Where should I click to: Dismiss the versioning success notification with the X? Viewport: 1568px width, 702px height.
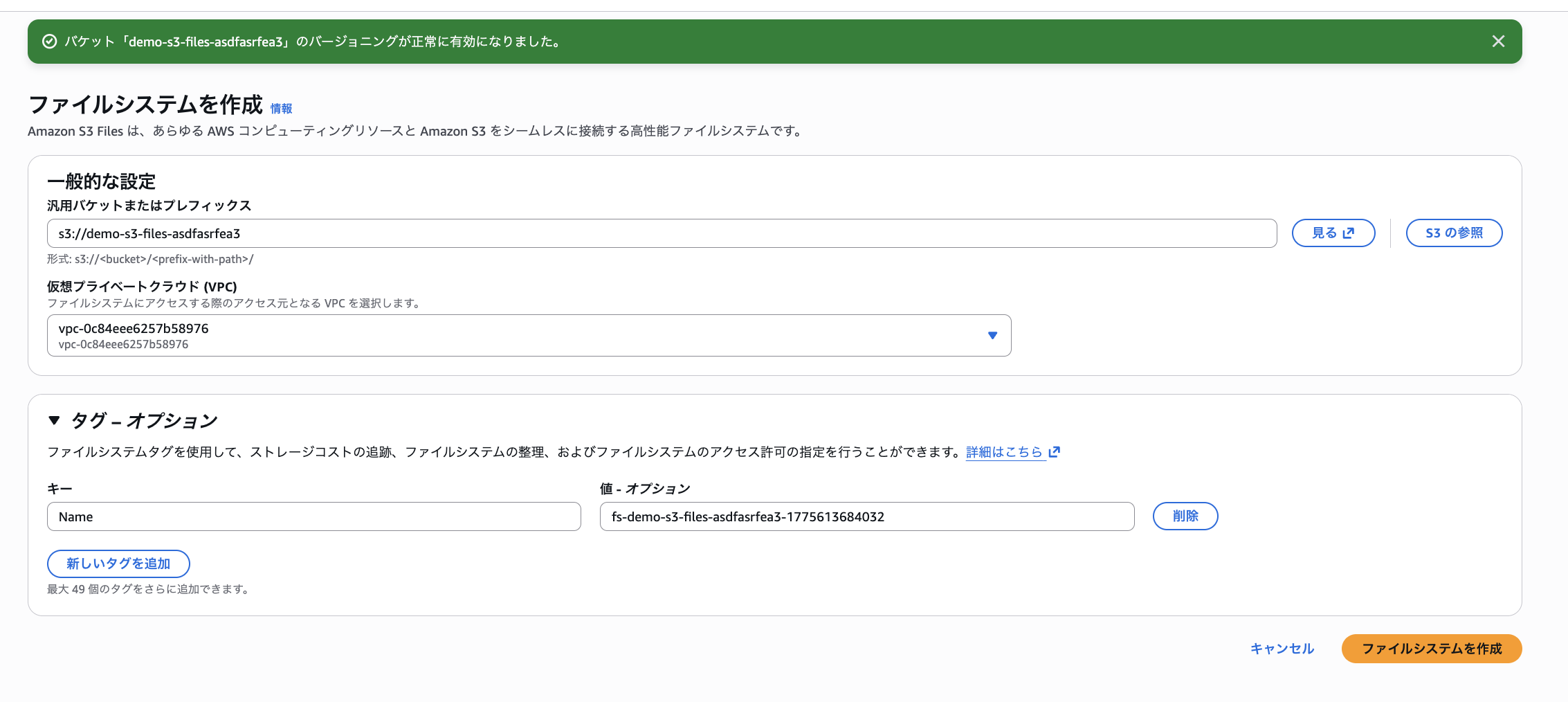coord(1498,42)
